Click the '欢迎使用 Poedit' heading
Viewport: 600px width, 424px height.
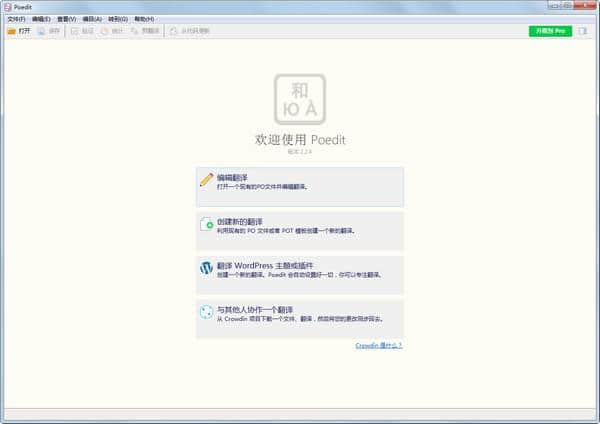tap(300, 140)
